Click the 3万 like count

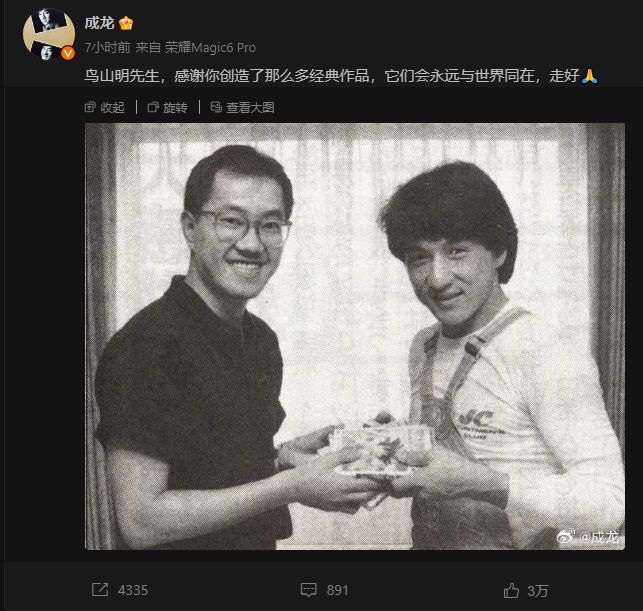pos(538,591)
